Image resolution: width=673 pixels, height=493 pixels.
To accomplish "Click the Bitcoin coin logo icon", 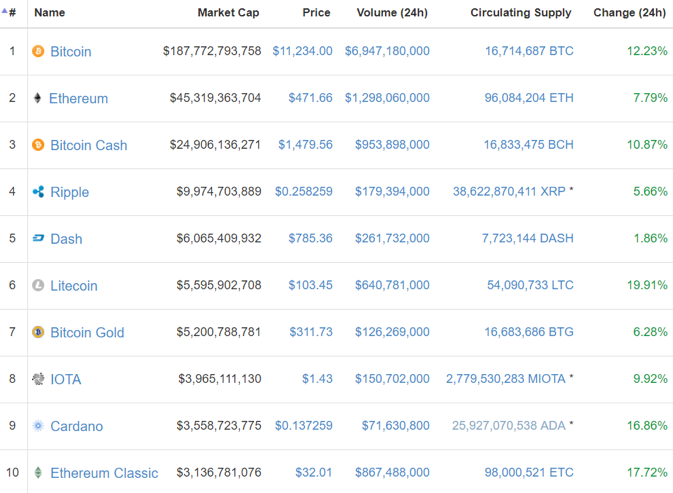I will point(38,51).
